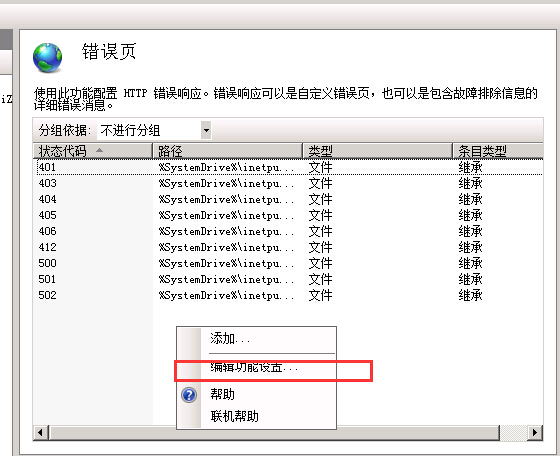Screen dimensions: 560x456
Task: Select the 406 status code row
Action: coord(289,231)
